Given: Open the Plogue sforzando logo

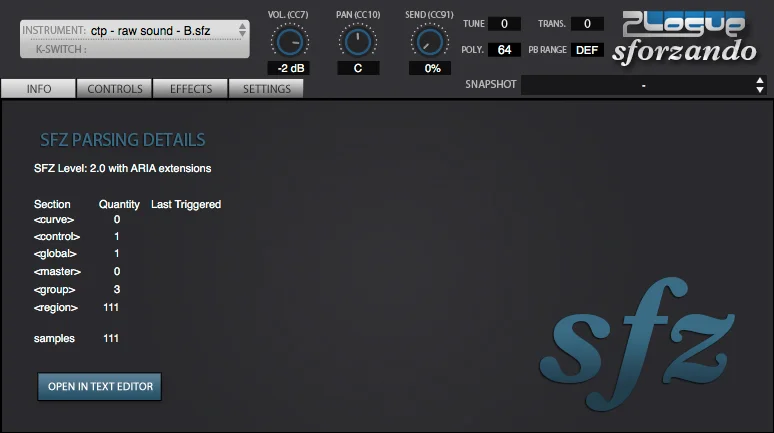Looking at the screenshot, I should click(x=685, y=39).
